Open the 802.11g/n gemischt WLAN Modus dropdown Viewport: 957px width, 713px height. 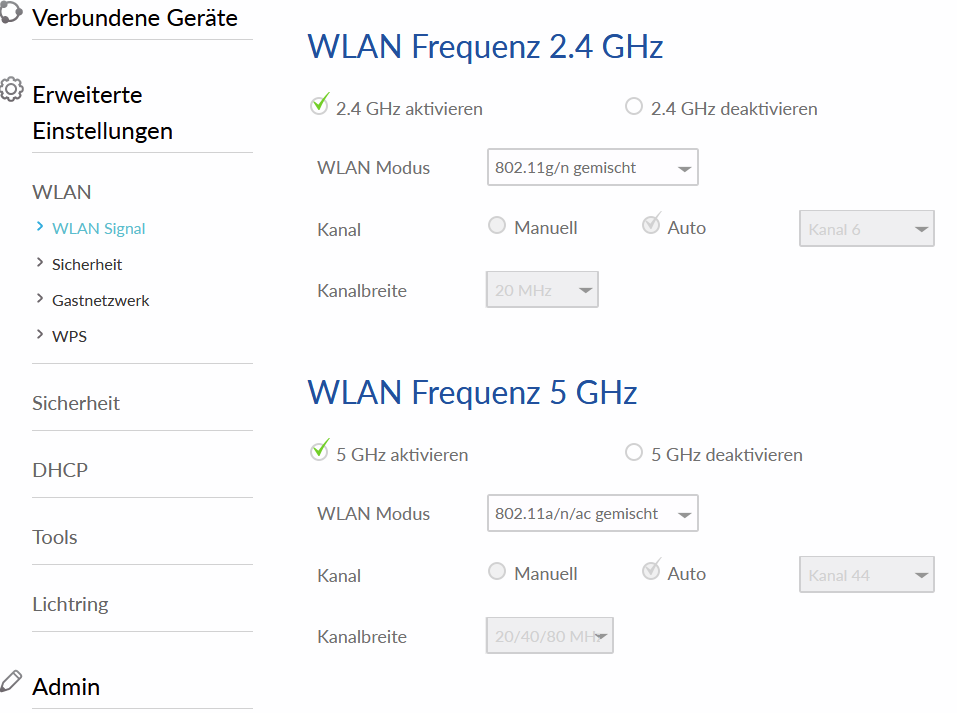(592, 168)
